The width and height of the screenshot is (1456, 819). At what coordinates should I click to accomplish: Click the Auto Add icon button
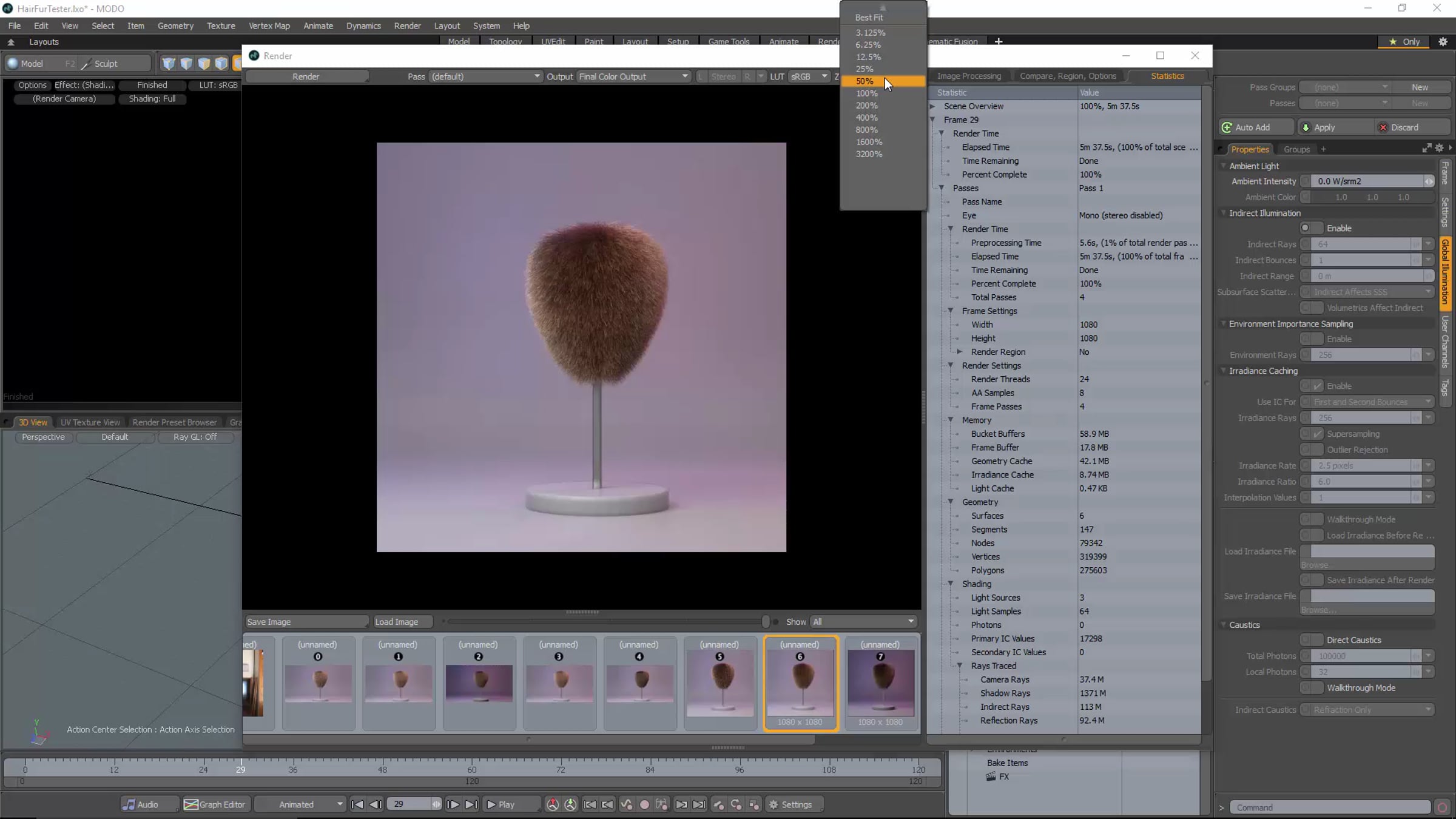click(x=1255, y=127)
